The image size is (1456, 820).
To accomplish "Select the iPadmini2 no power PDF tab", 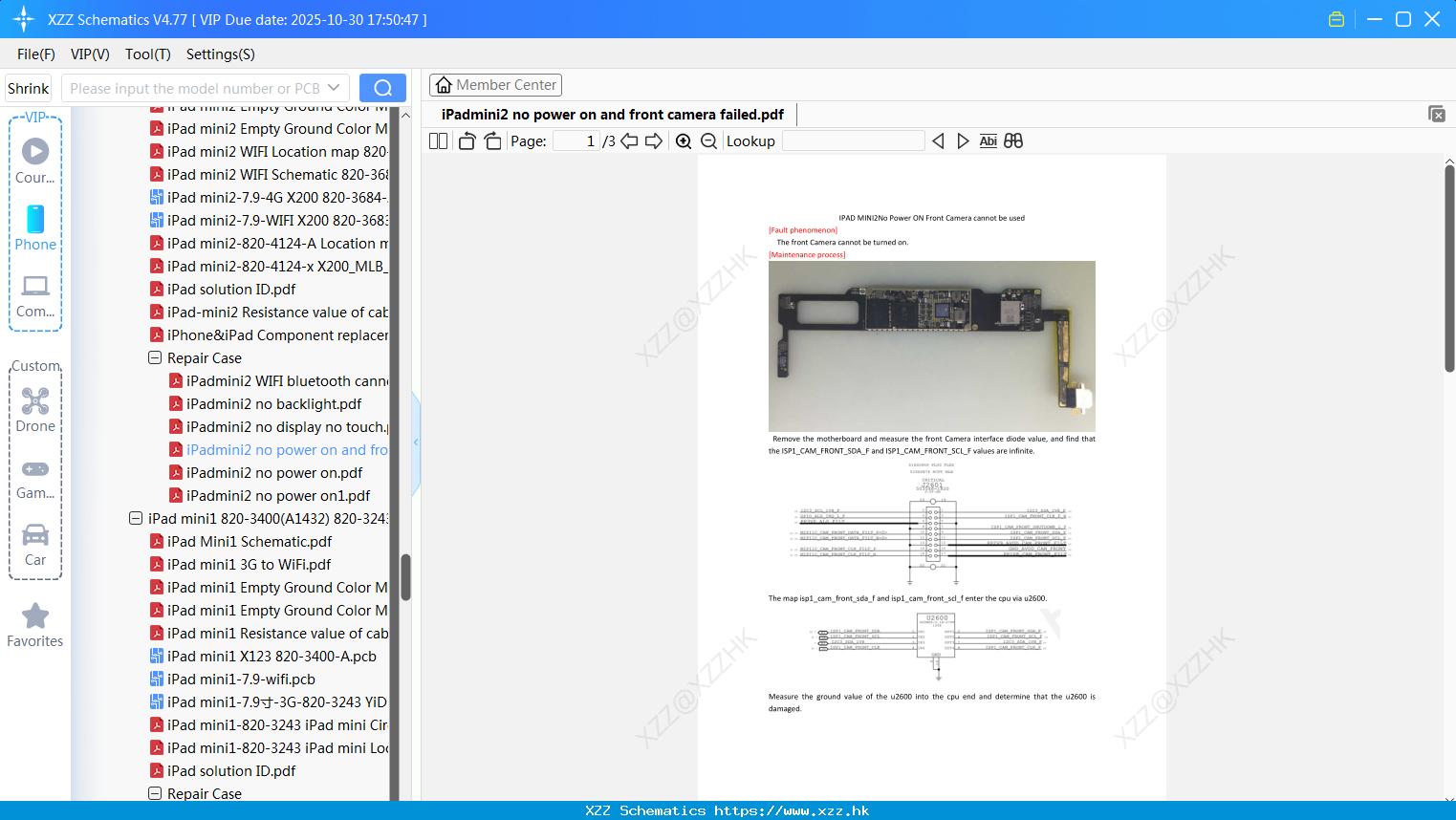I will point(612,115).
